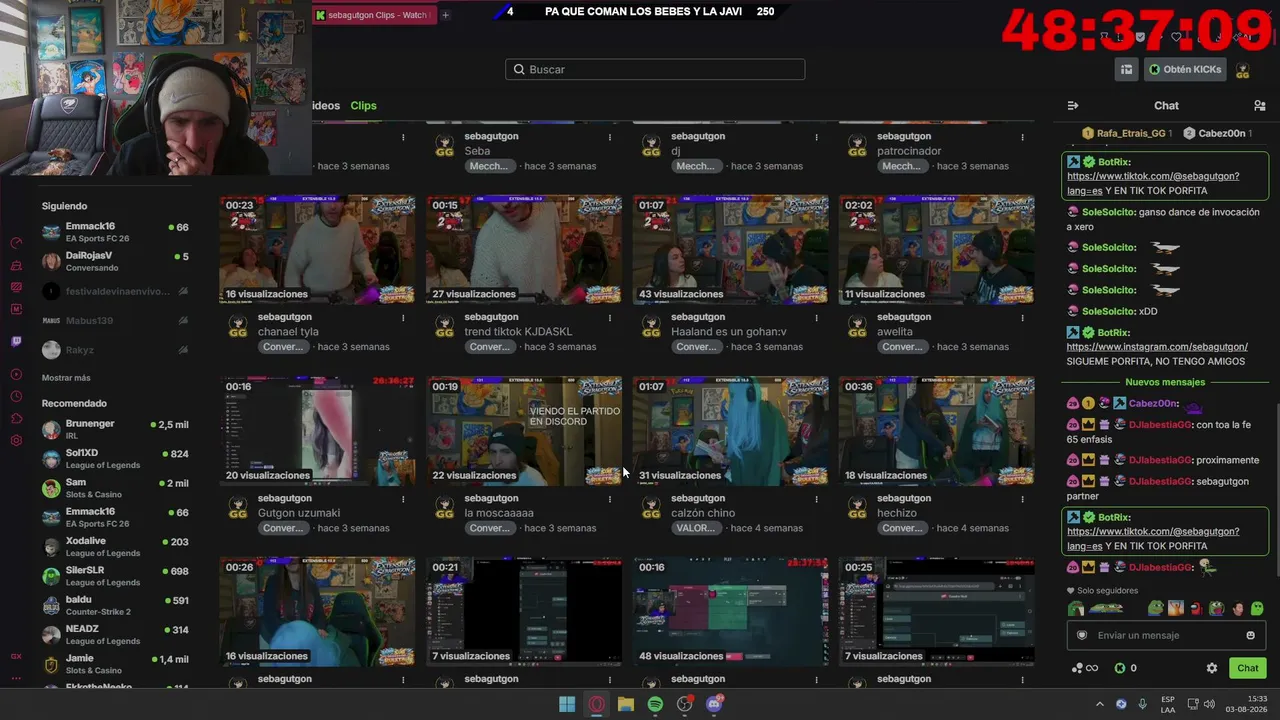Open the ESP LAA keyboard language indicator

pyautogui.click(x=1168, y=704)
